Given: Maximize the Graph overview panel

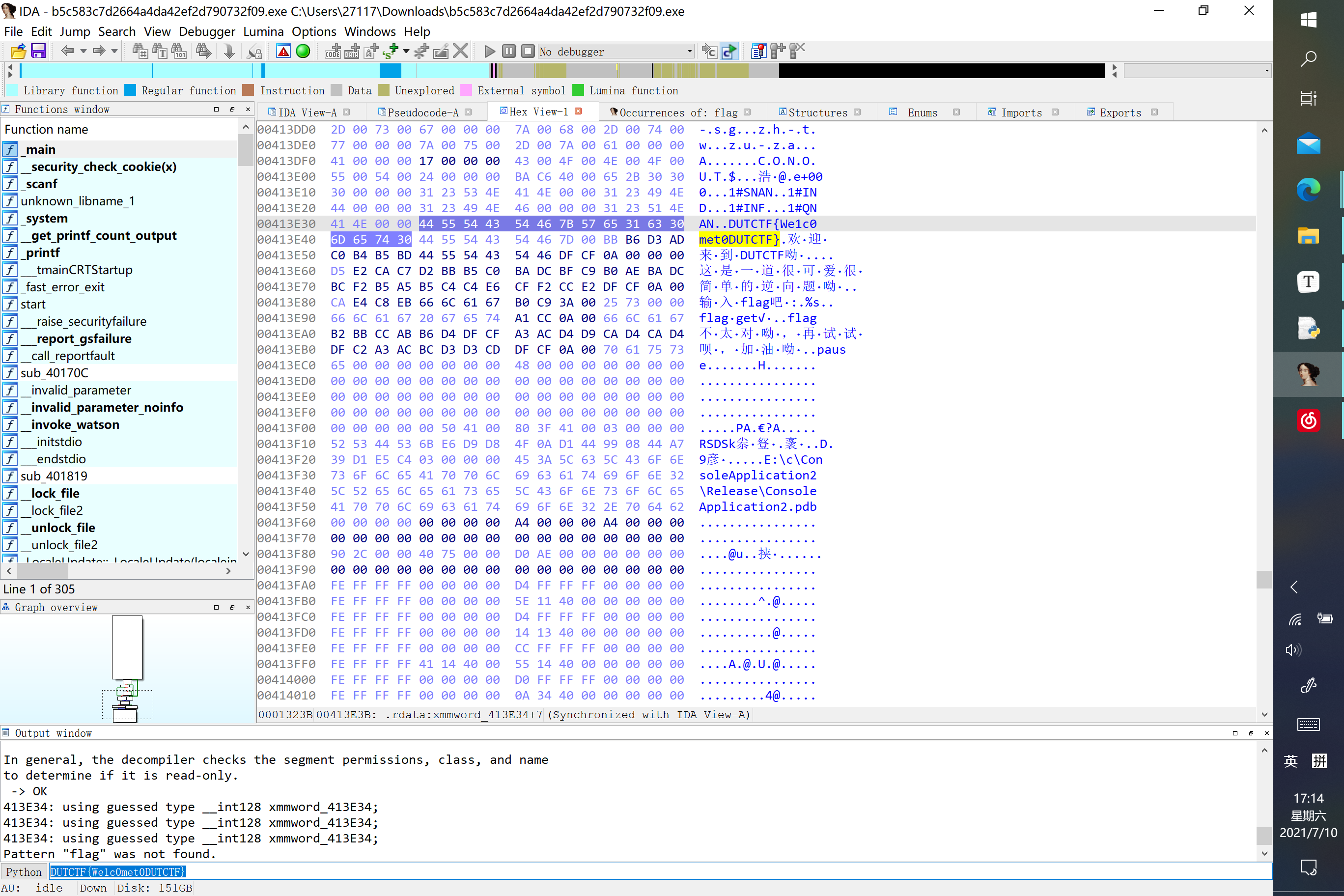Looking at the screenshot, I should click(x=216, y=608).
